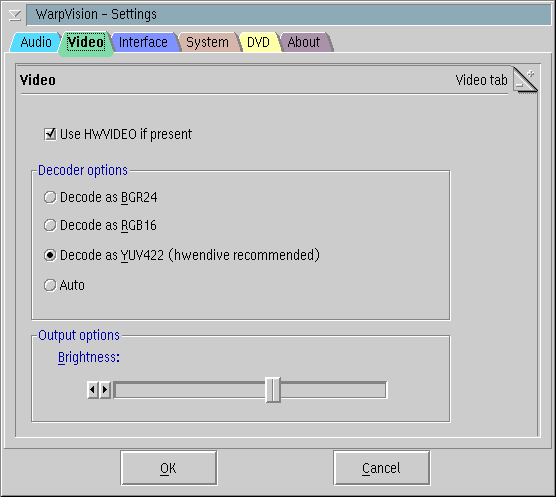Click the WarpVision - Settings title bar

pyautogui.click(x=289, y=15)
